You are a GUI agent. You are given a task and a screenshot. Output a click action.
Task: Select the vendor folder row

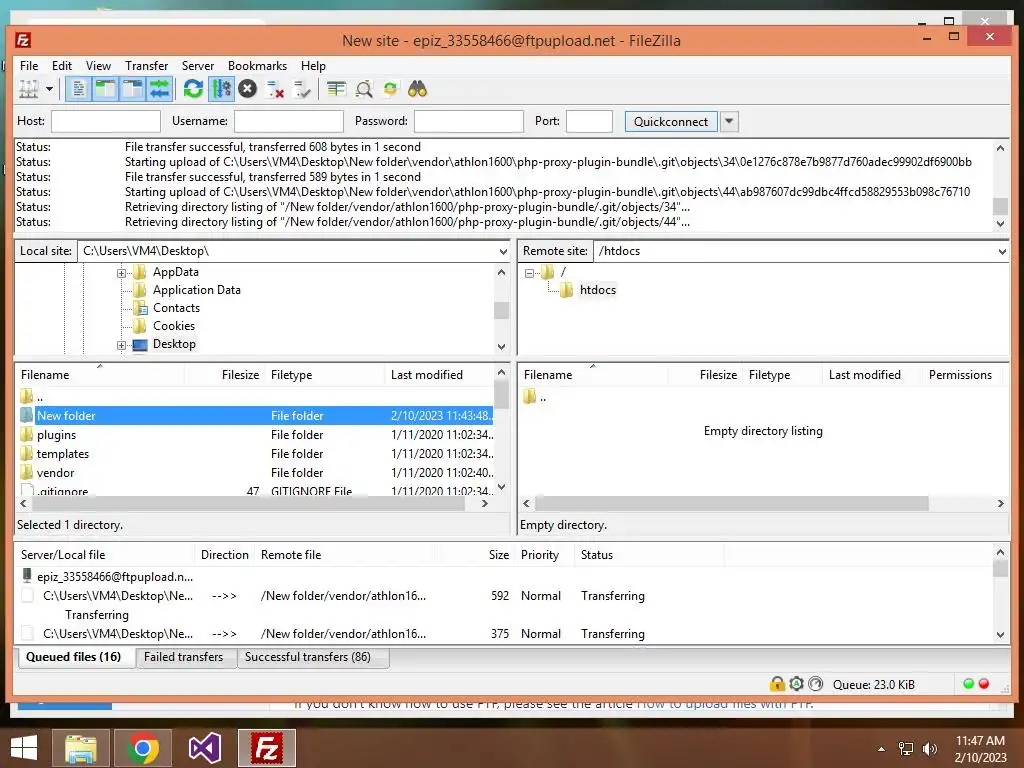coord(255,473)
